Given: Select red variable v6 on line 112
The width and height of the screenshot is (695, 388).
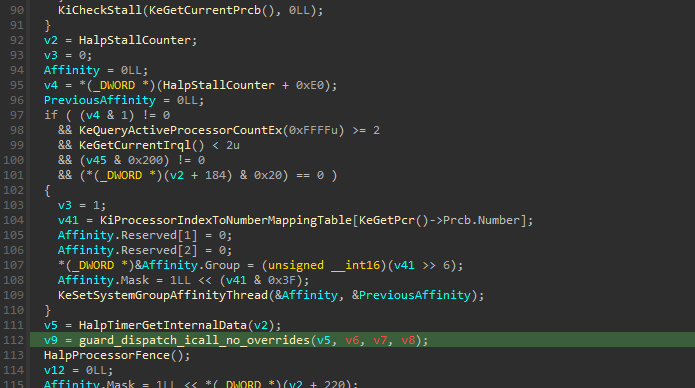Looking at the screenshot, I should pos(352,340).
